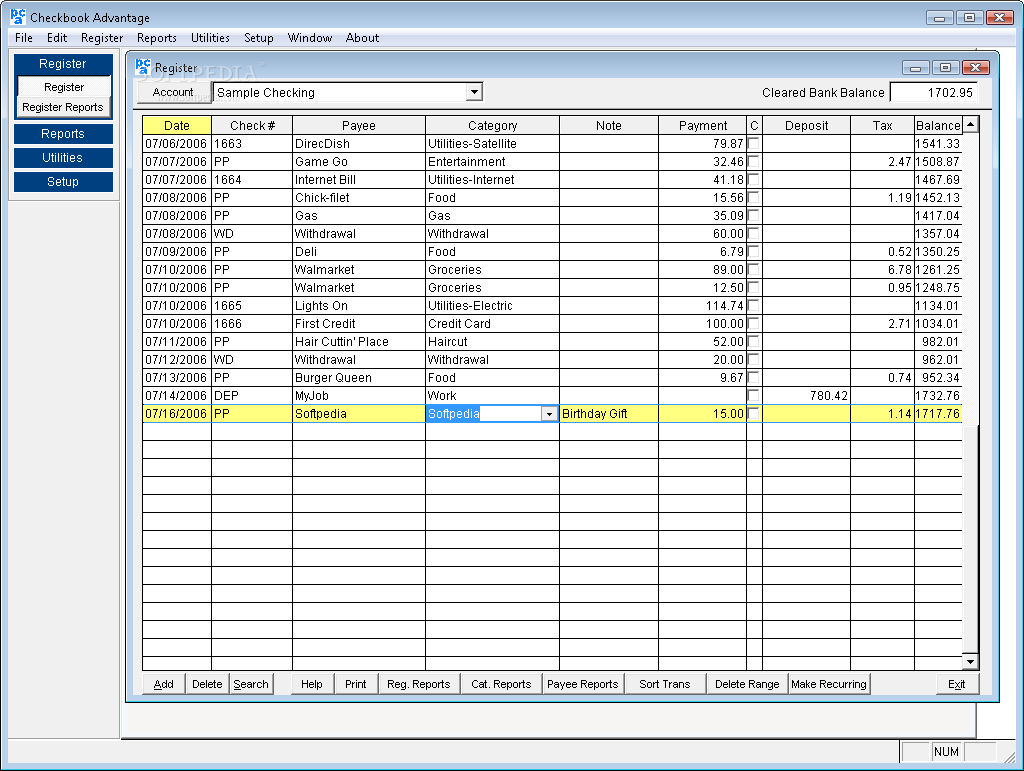Toggle cleared checkbox for Internet Bill row
The width and height of the screenshot is (1024, 771).
tap(754, 179)
